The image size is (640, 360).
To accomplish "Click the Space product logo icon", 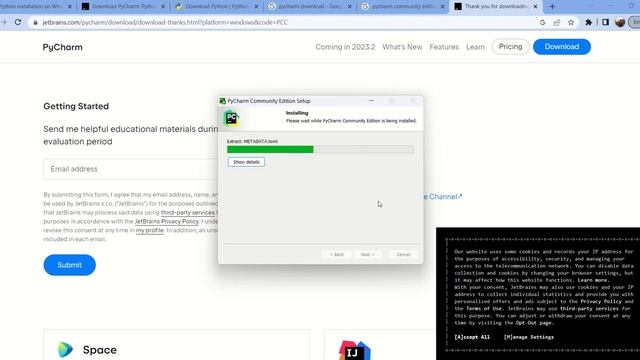I will click(65, 350).
